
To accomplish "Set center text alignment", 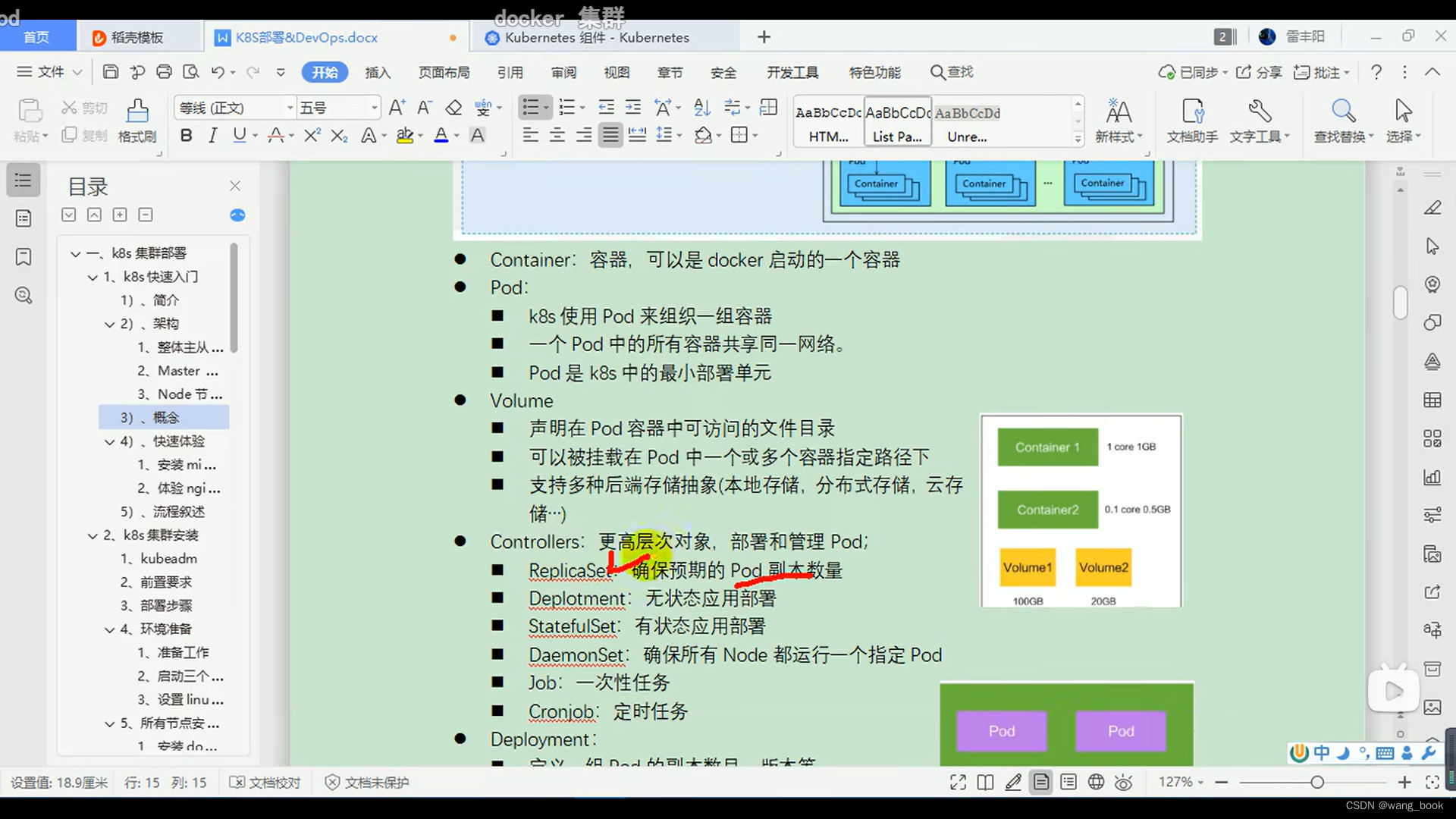I will click(x=557, y=136).
